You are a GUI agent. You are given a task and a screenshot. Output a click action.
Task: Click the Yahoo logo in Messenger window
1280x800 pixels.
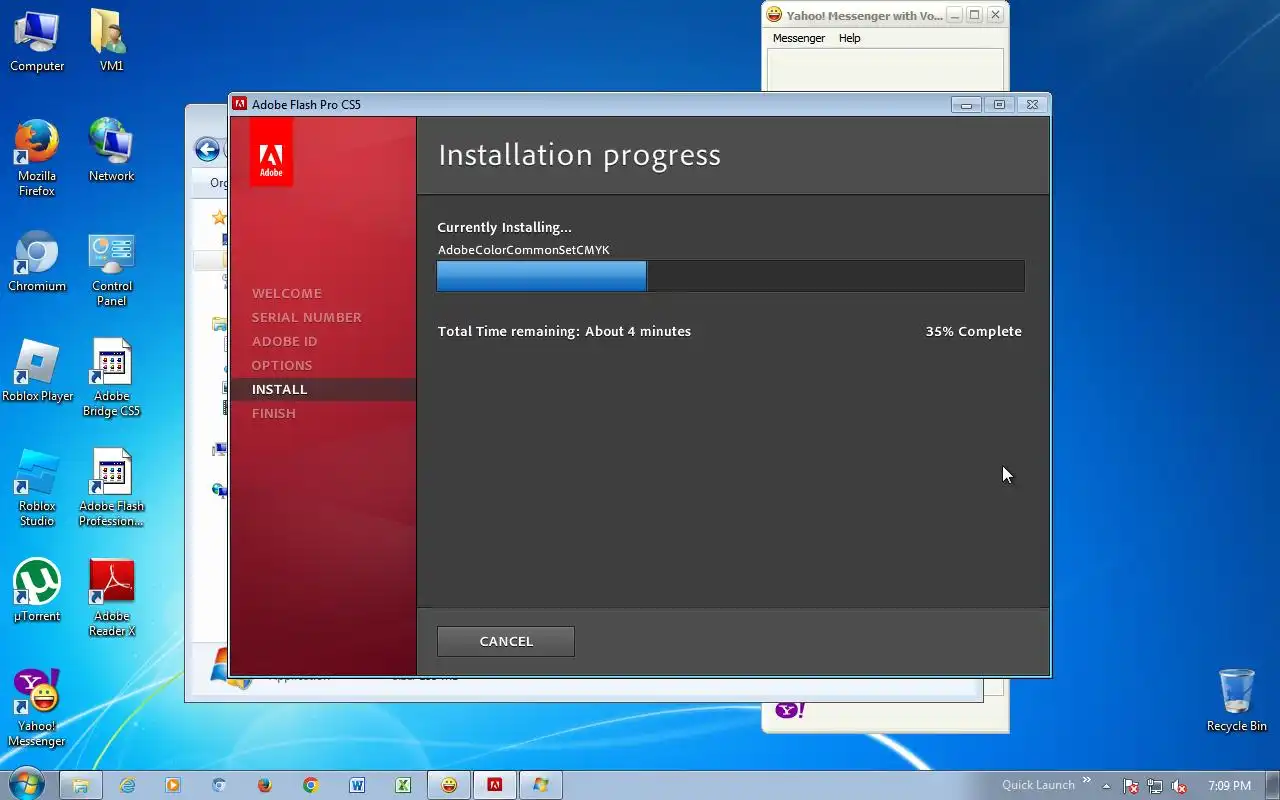(789, 709)
